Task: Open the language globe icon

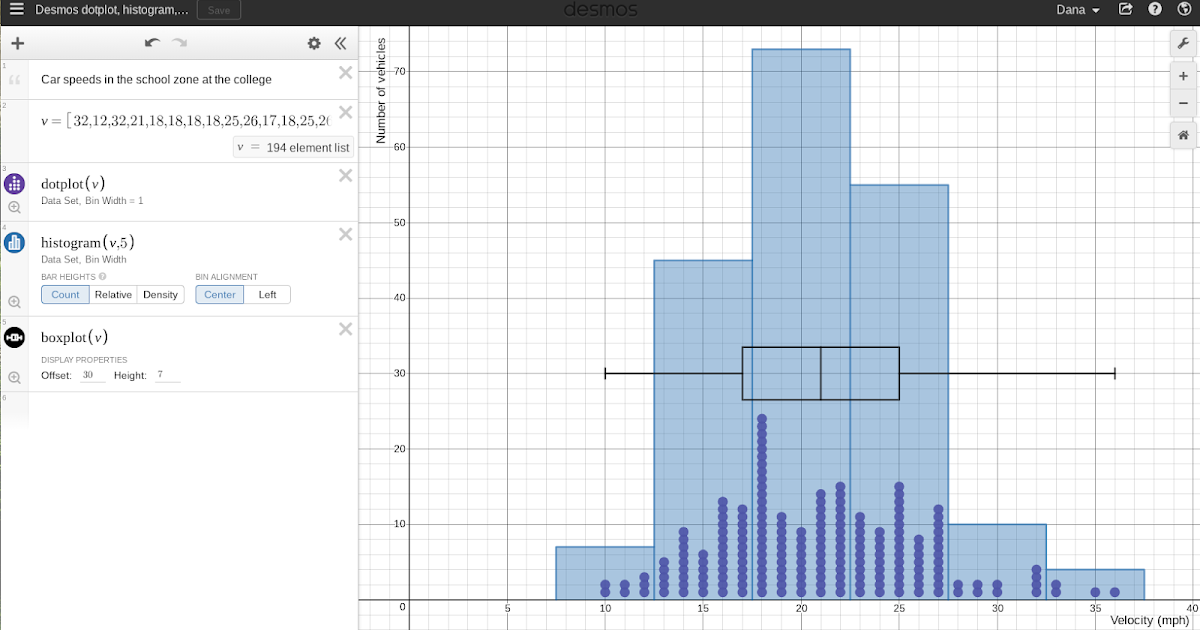Action: 1183,9
